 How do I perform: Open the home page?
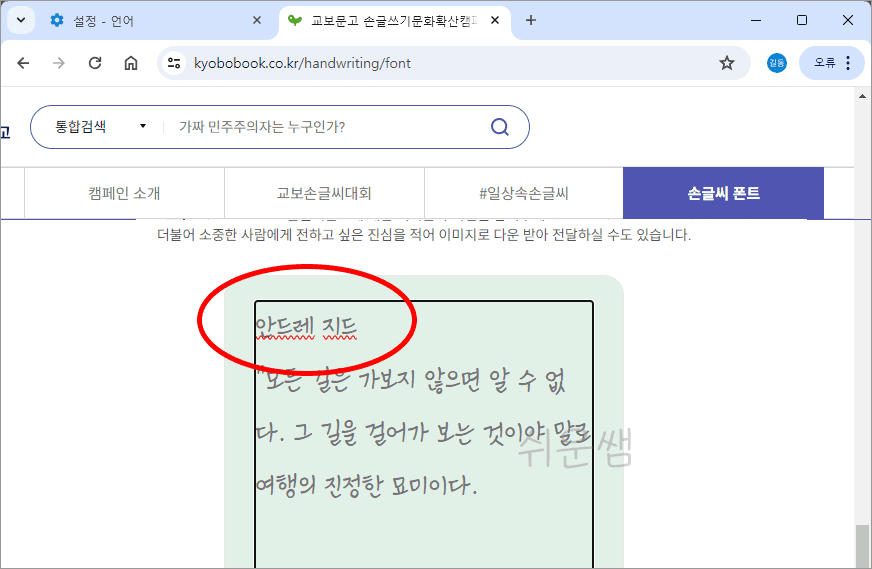(131, 63)
